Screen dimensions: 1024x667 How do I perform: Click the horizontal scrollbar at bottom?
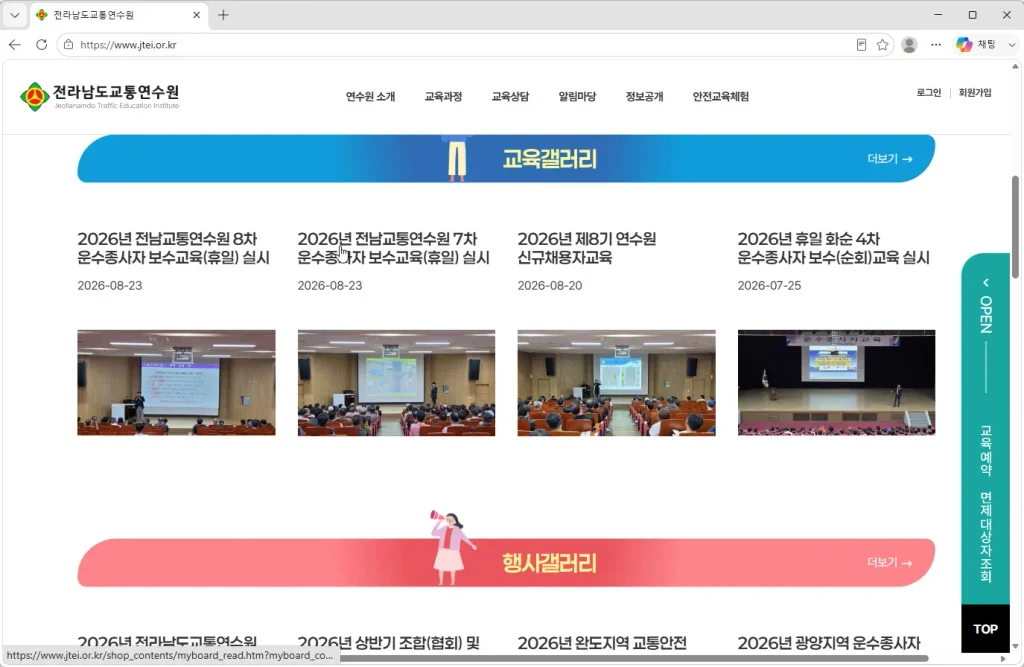(x=633, y=659)
